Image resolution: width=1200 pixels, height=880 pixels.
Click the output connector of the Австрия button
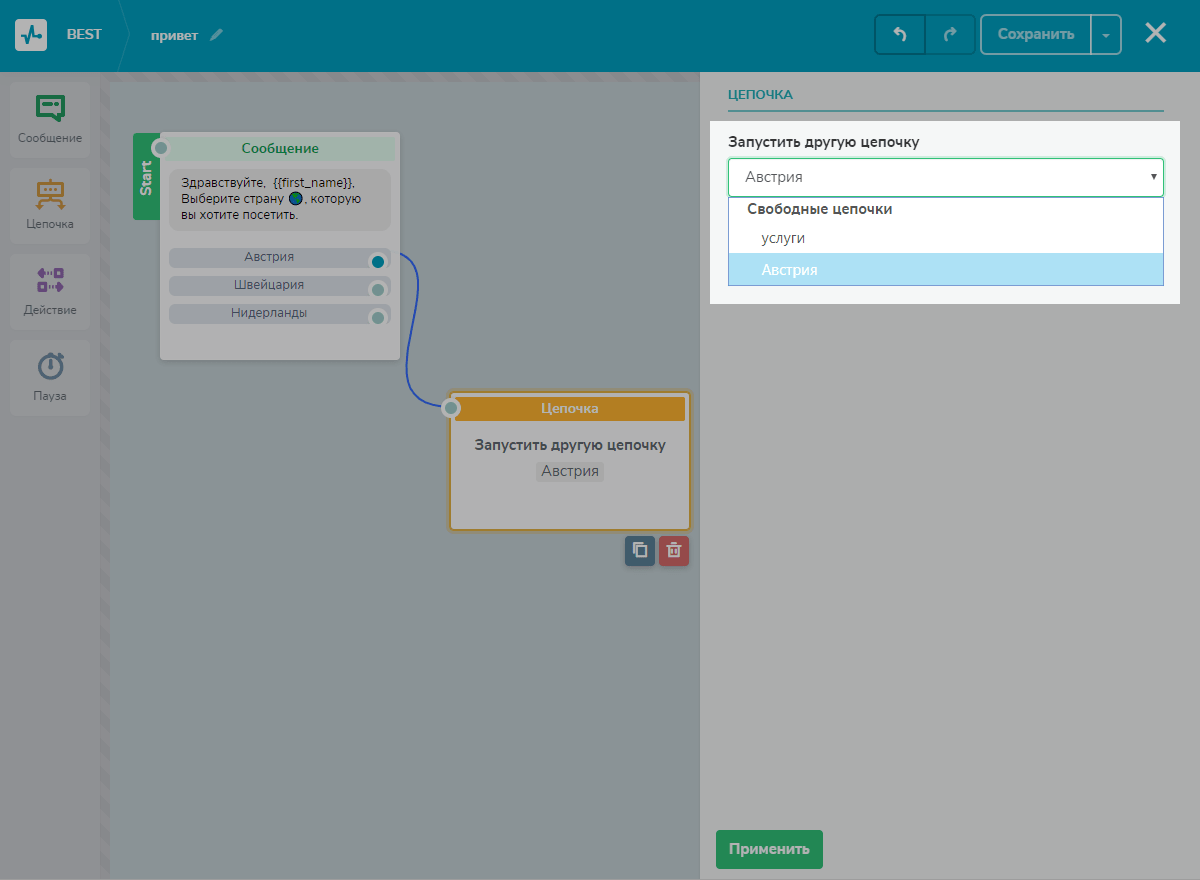tap(378, 262)
